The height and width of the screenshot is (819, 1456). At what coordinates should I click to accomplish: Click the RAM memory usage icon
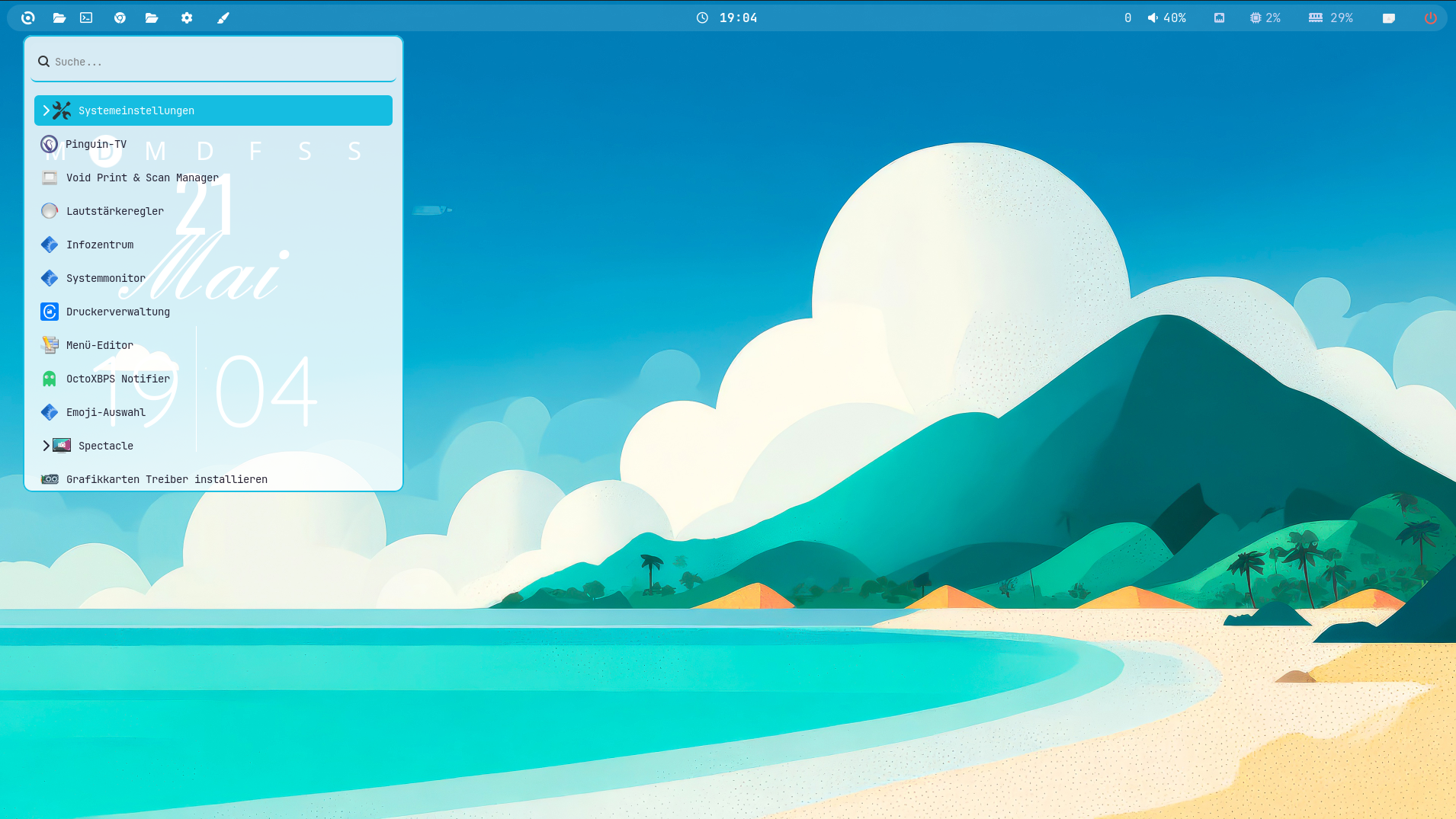click(1316, 18)
